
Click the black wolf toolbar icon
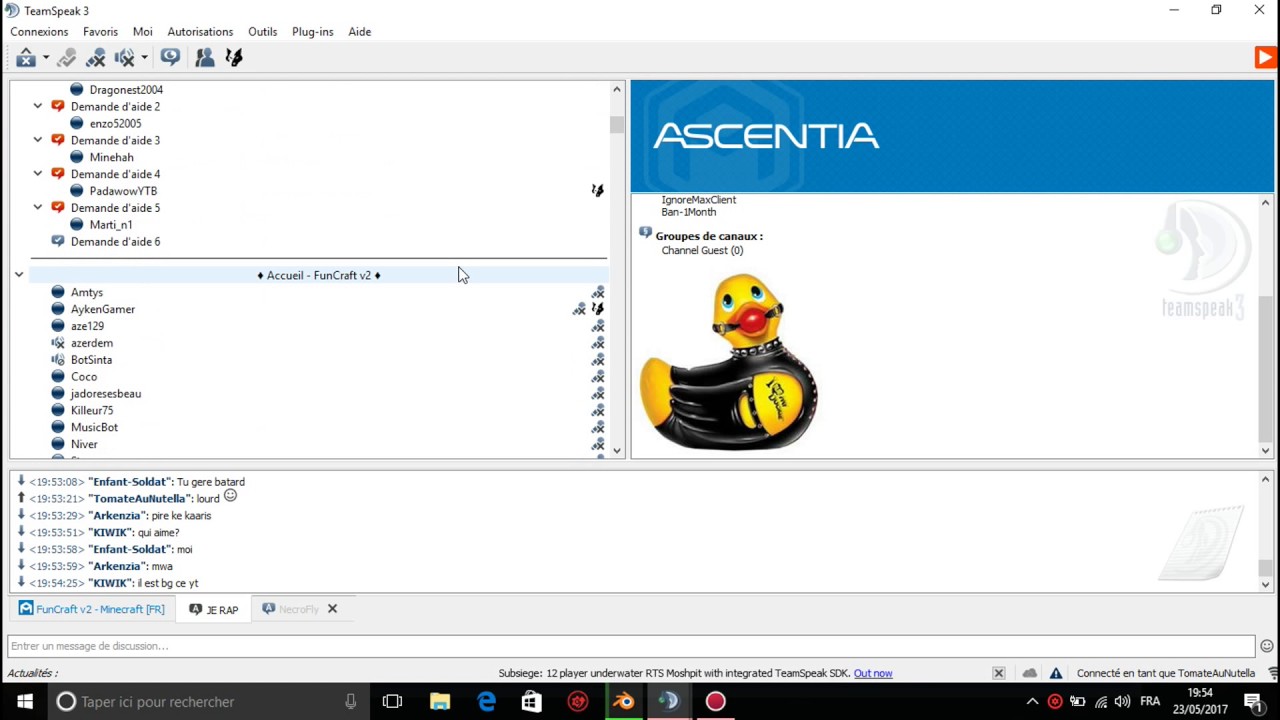(x=234, y=58)
